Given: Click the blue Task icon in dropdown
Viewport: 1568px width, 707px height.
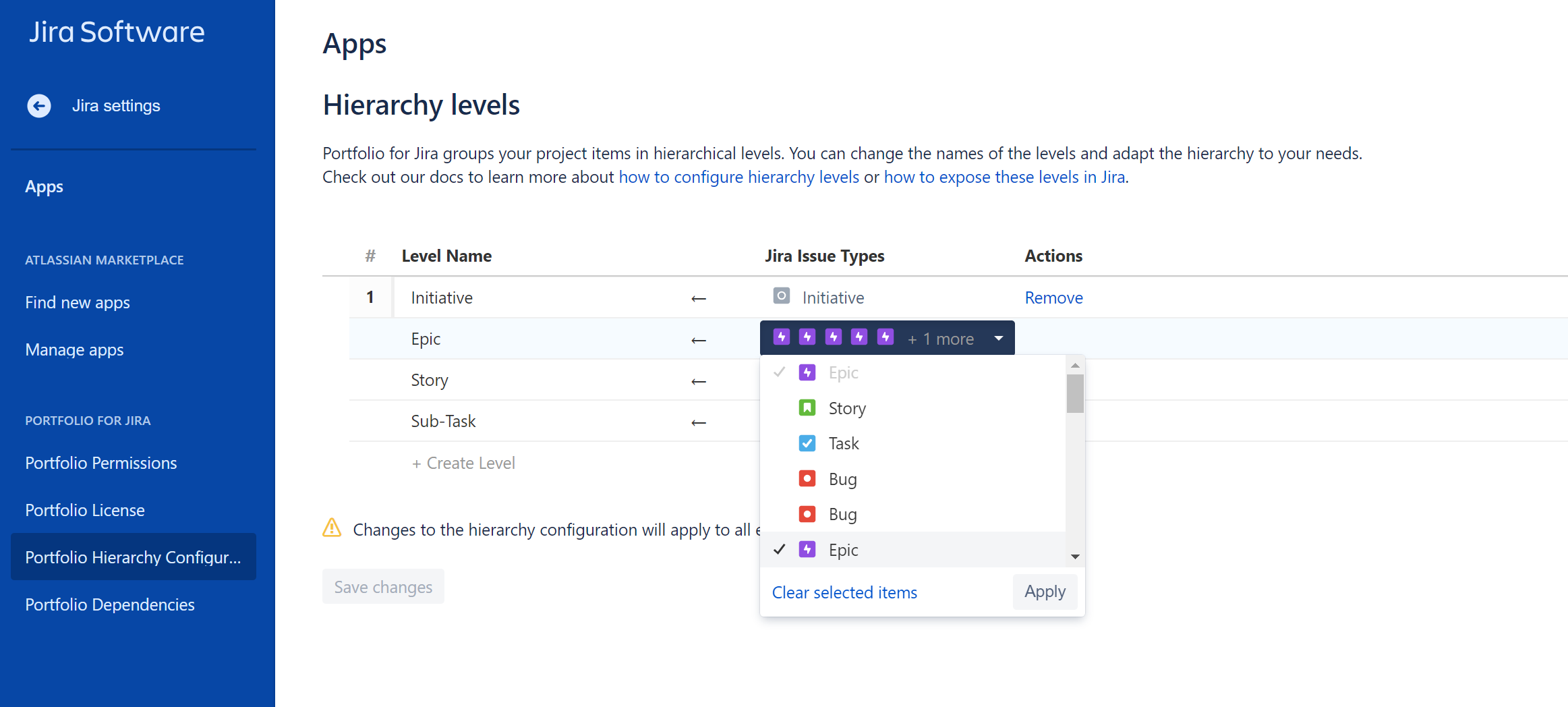Looking at the screenshot, I should coord(807,443).
